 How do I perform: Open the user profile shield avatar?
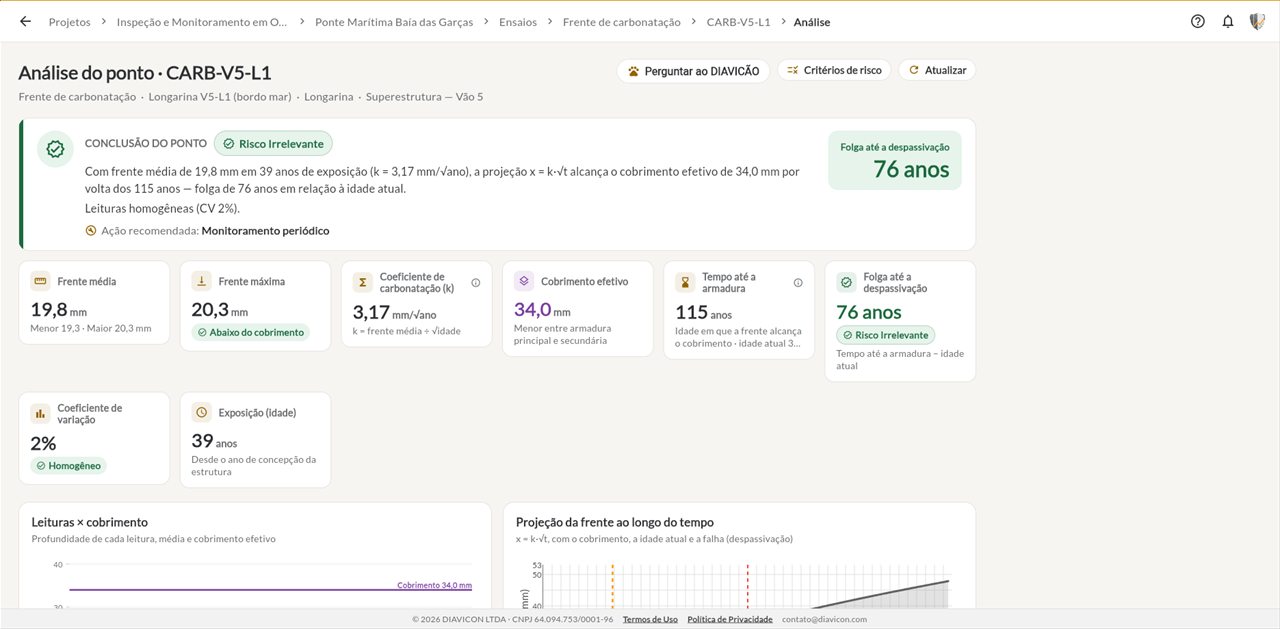click(x=1257, y=21)
